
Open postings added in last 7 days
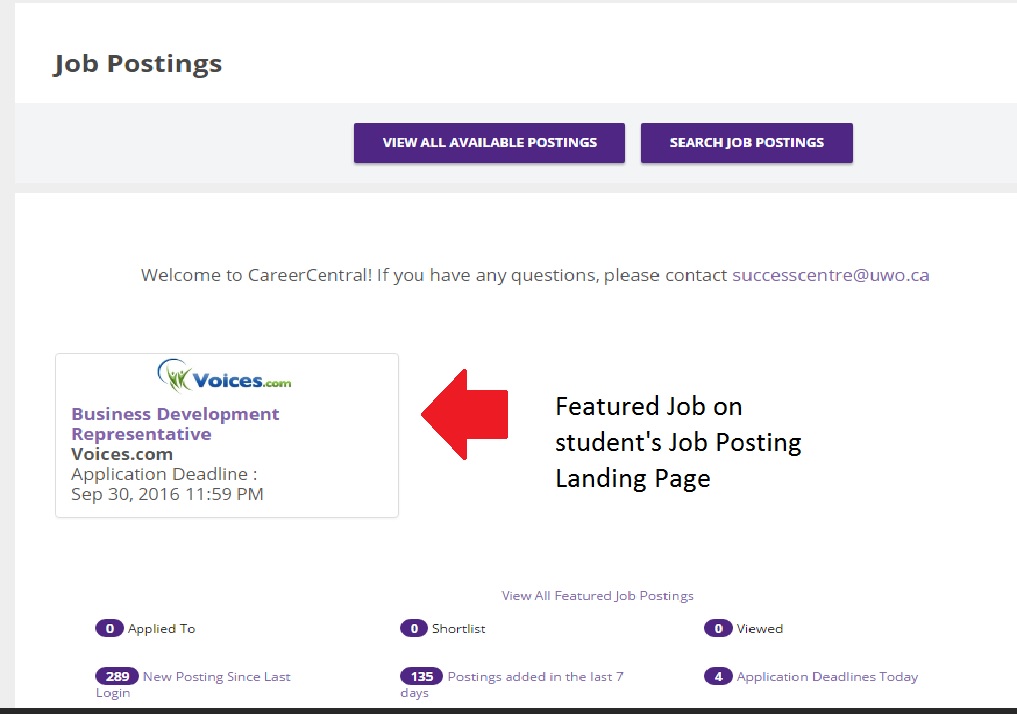coord(512,684)
